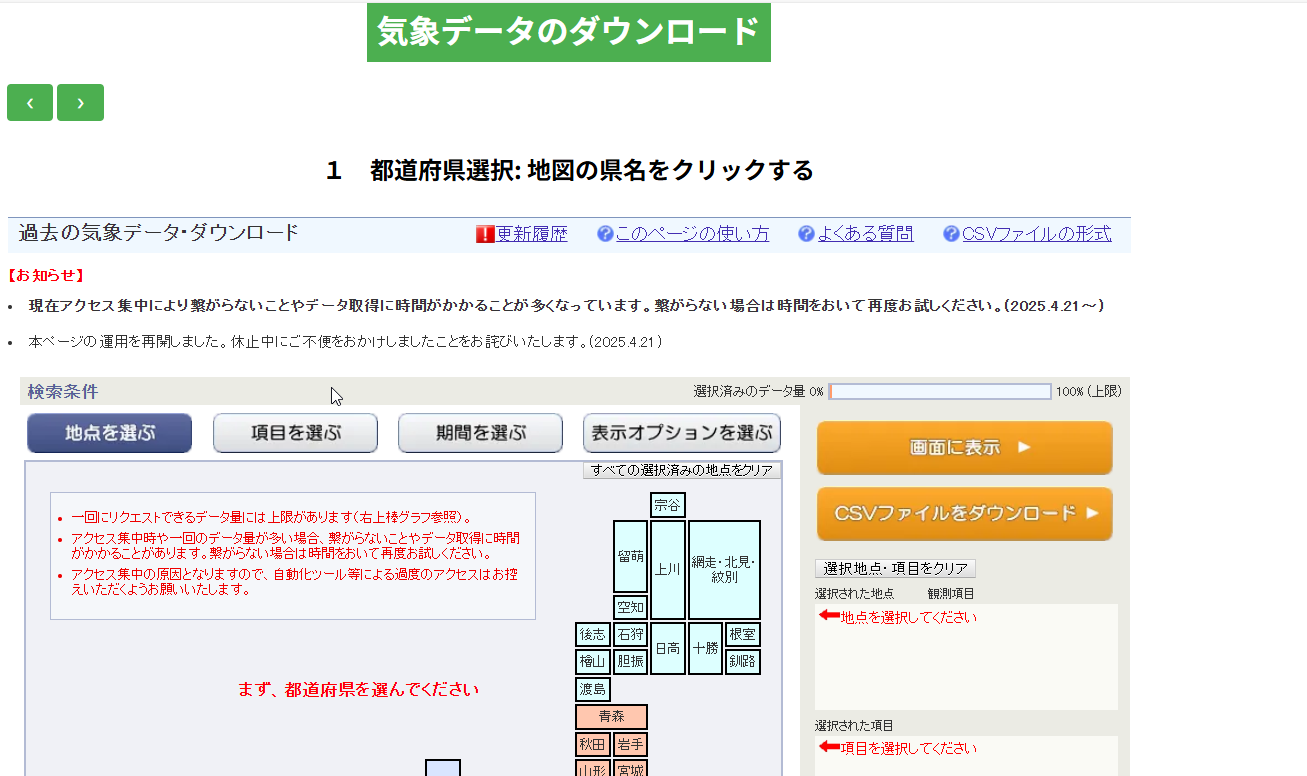
Task: Open the よくある質問 page
Action: pyautogui.click(x=864, y=233)
